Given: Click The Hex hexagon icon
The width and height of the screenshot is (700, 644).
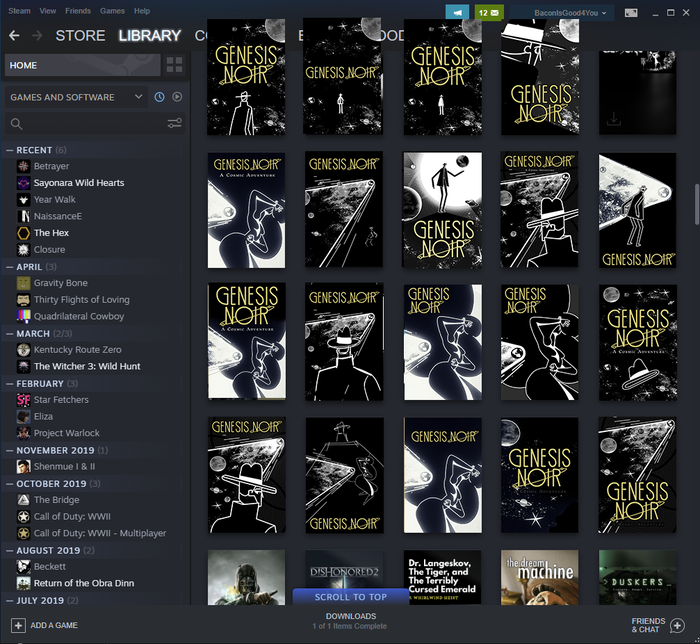Looking at the screenshot, I should coord(24,233).
